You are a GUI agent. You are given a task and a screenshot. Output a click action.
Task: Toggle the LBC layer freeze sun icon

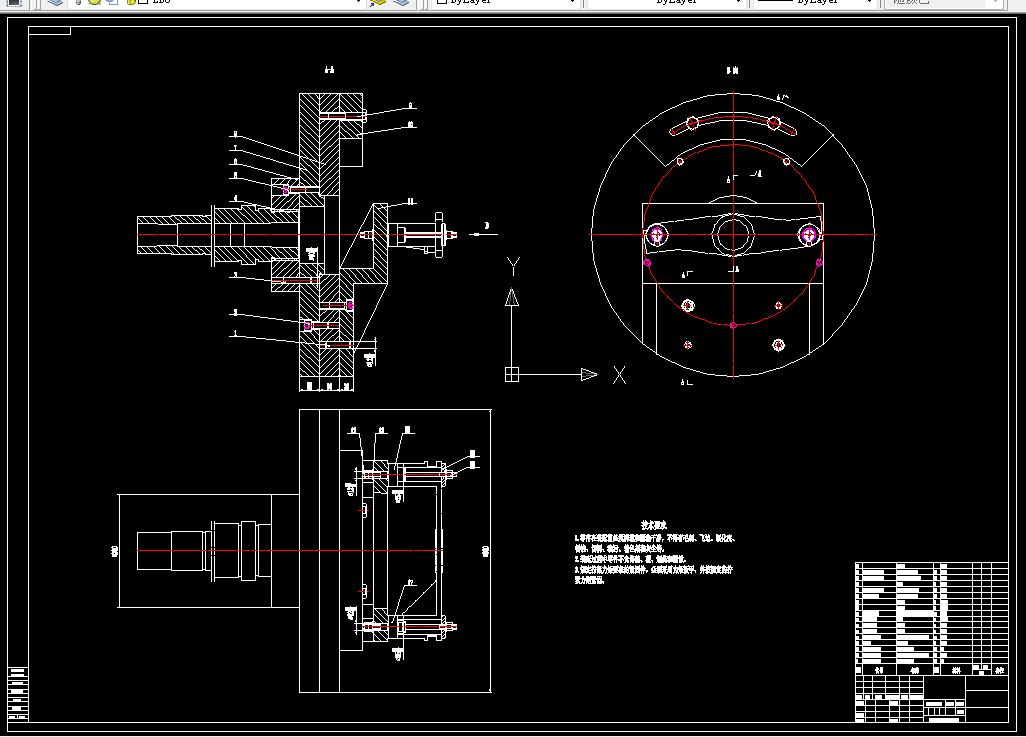(94, 2)
